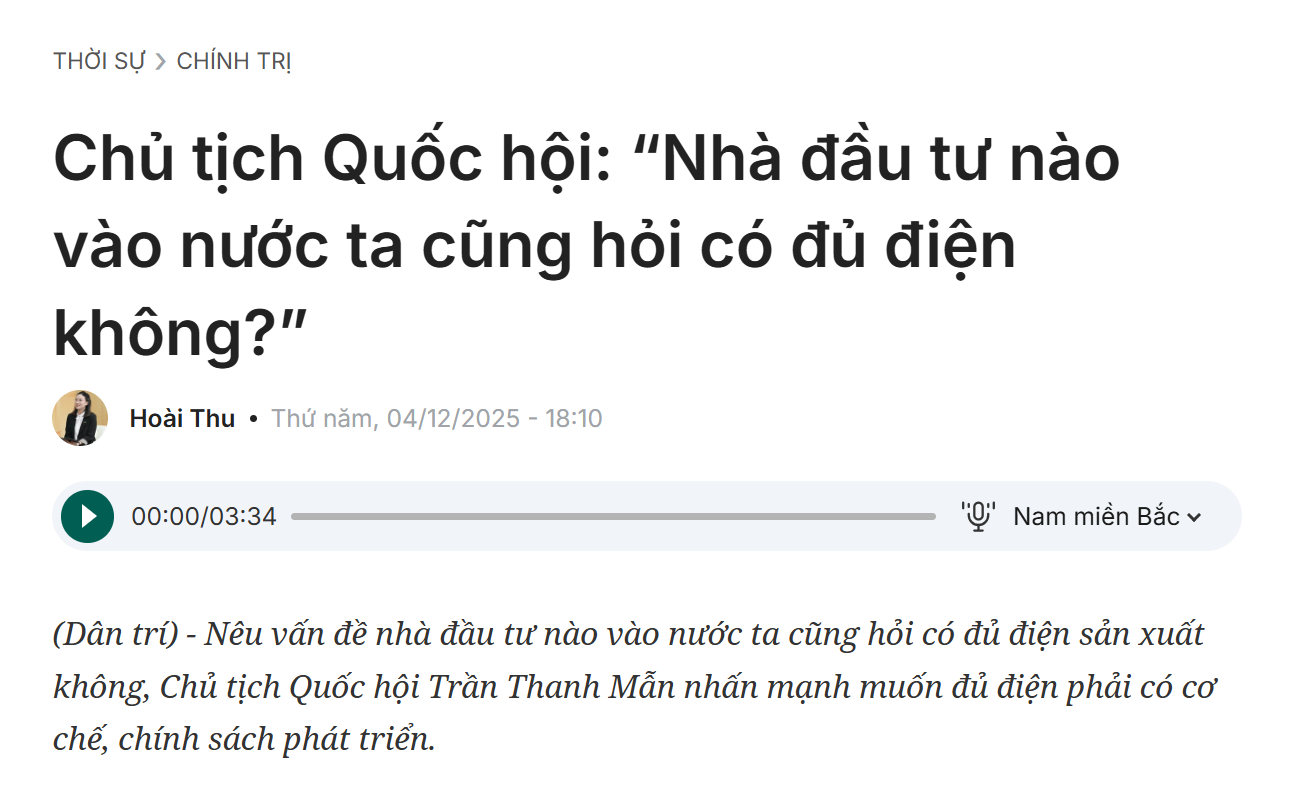Expand the down chevron beside Nam miền Bắc
The image size is (1315, 799).
(x=1193, y=517)
